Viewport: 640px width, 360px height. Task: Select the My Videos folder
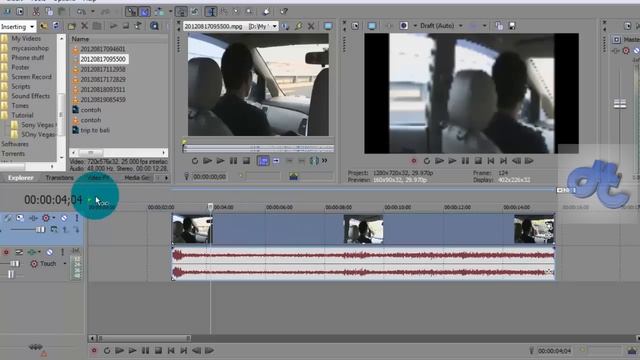point(26,38)
